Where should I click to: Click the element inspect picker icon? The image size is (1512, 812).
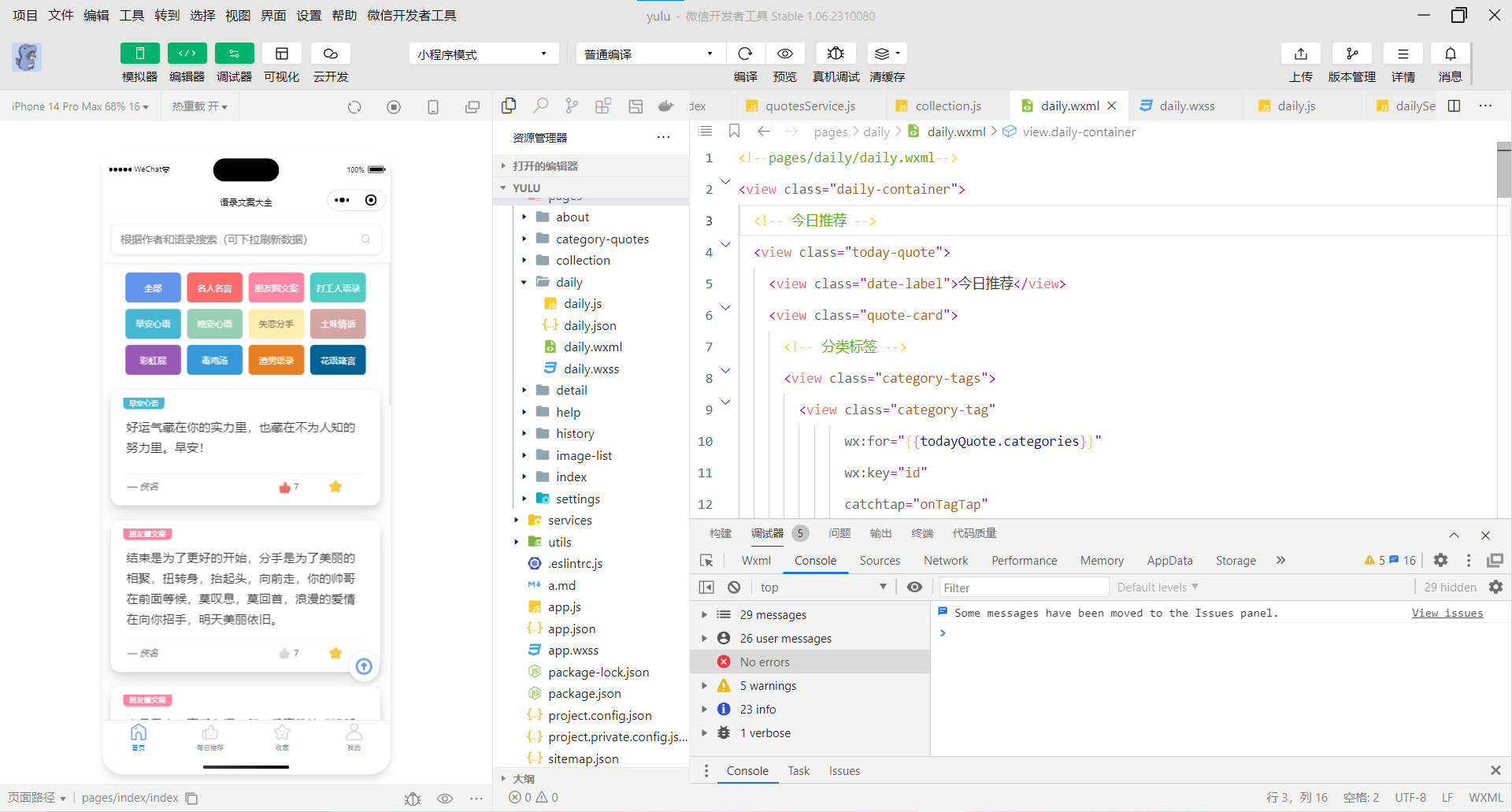pos(706,560)
